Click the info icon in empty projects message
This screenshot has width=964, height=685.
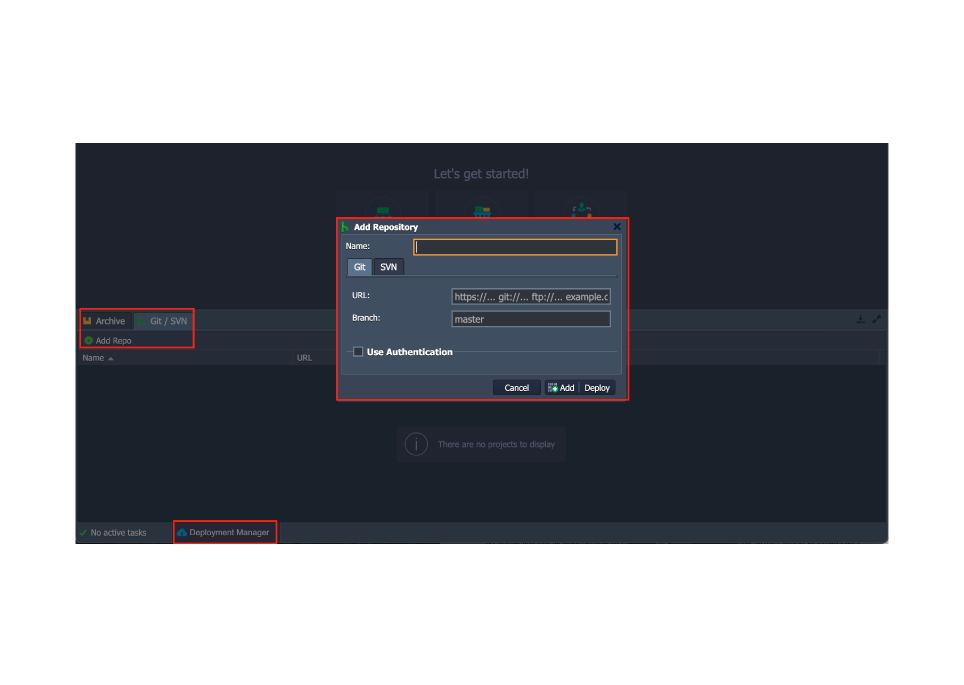coord(416,444)
